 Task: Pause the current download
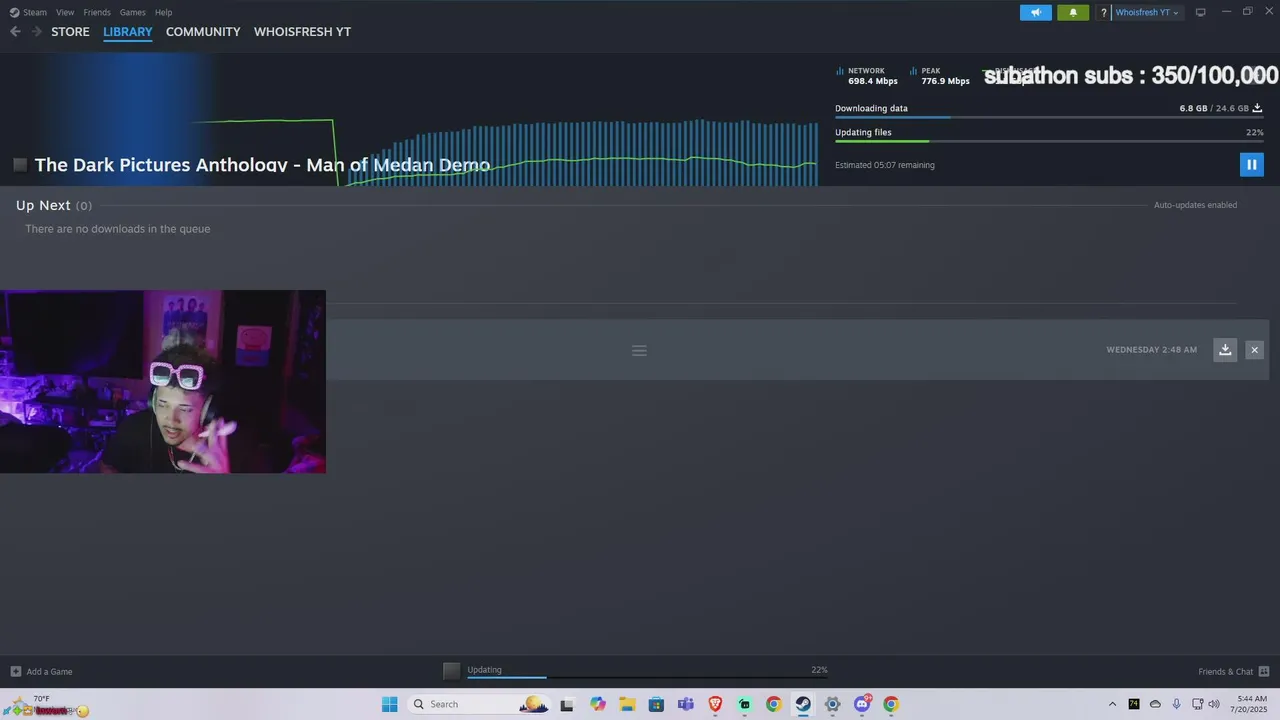pos(1251,165)
